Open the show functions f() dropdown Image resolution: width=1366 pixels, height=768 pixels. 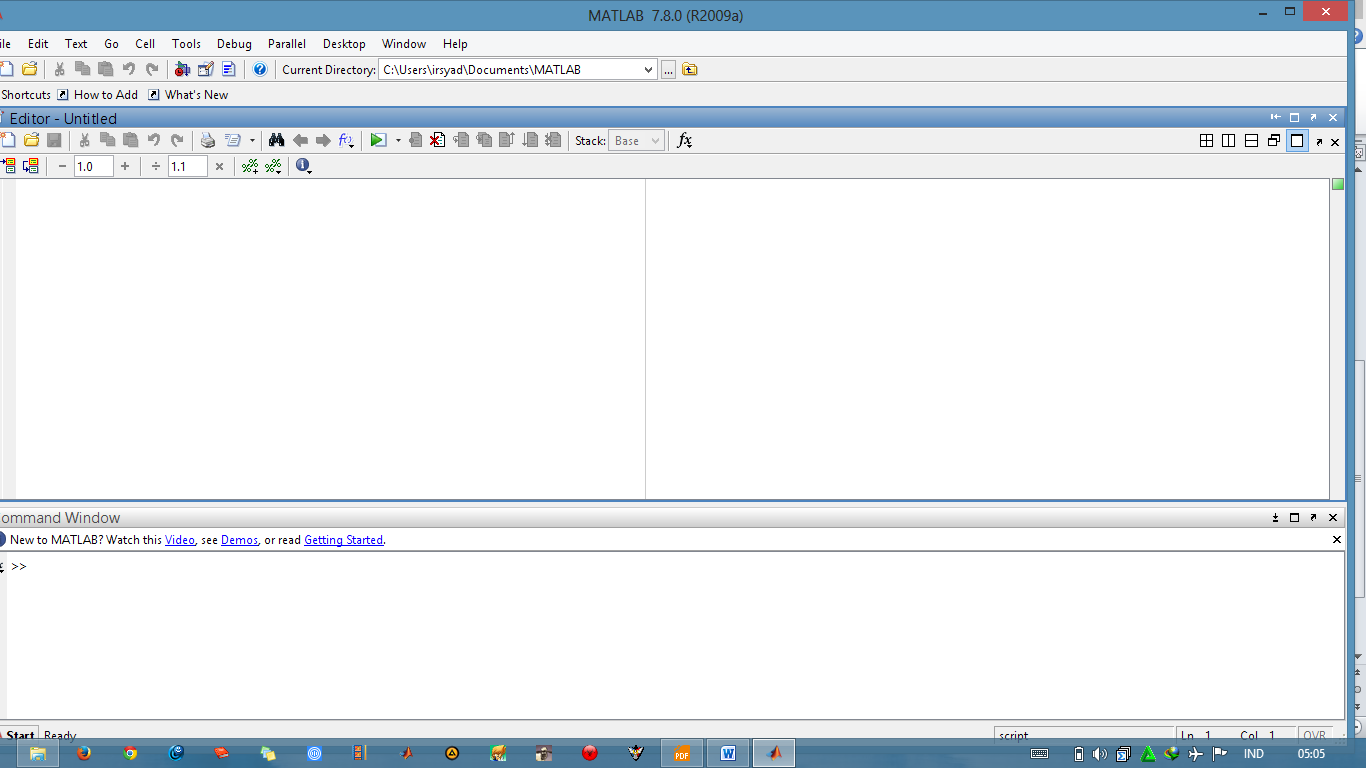[x=346, y=140]
